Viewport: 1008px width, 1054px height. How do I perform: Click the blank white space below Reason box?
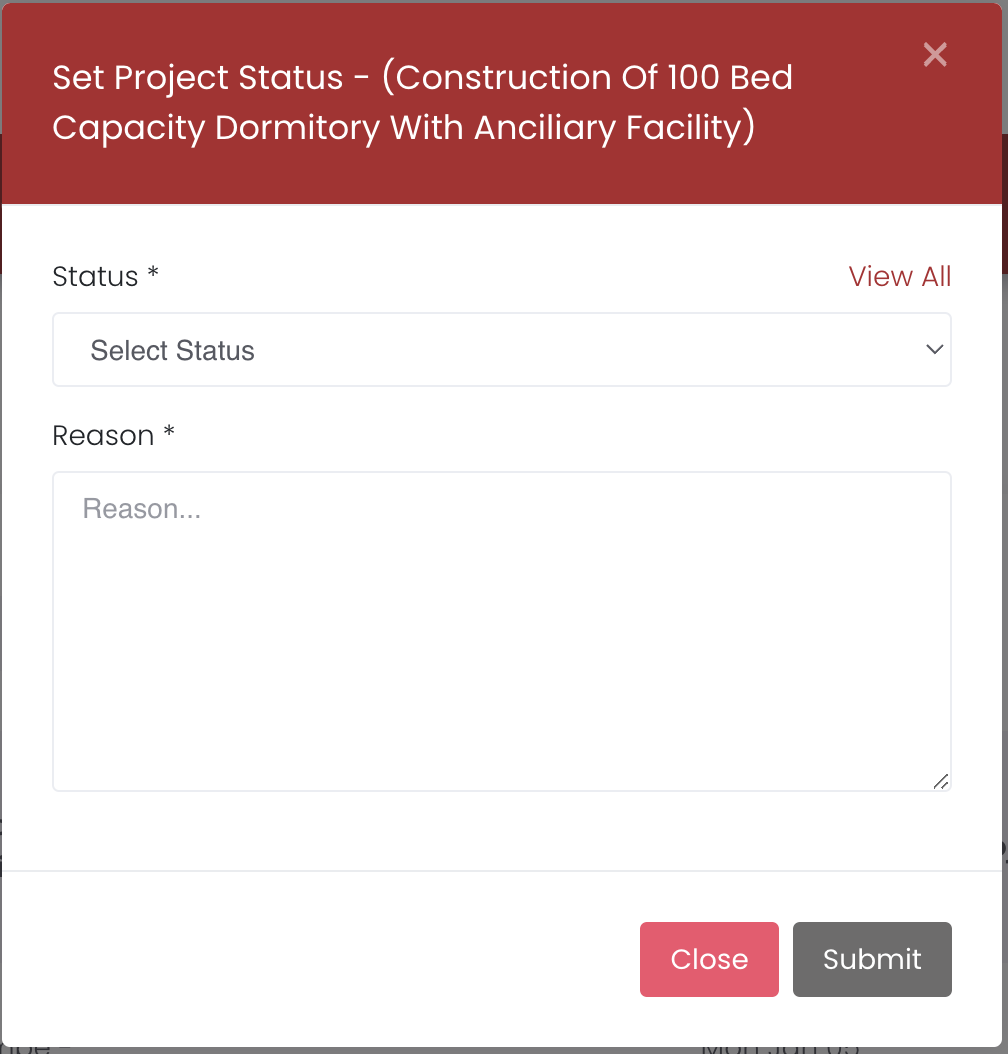pos(500,830)
